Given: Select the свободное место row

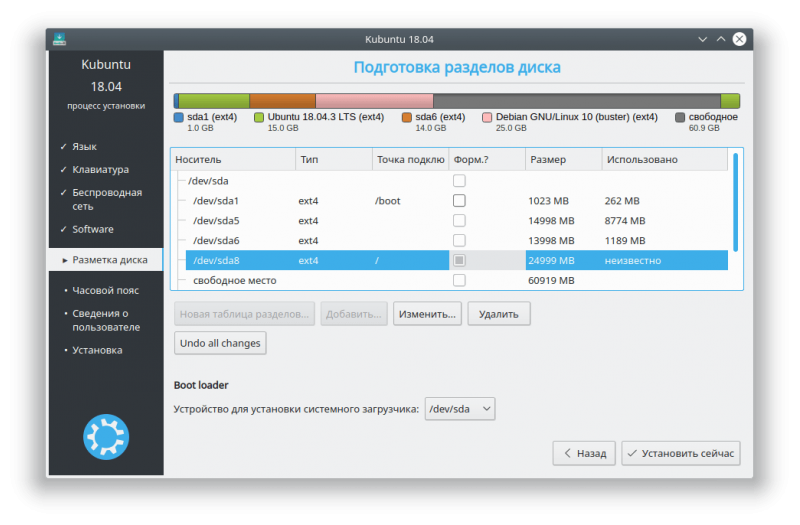Looking at the screenshot, I should click(457, 280).
